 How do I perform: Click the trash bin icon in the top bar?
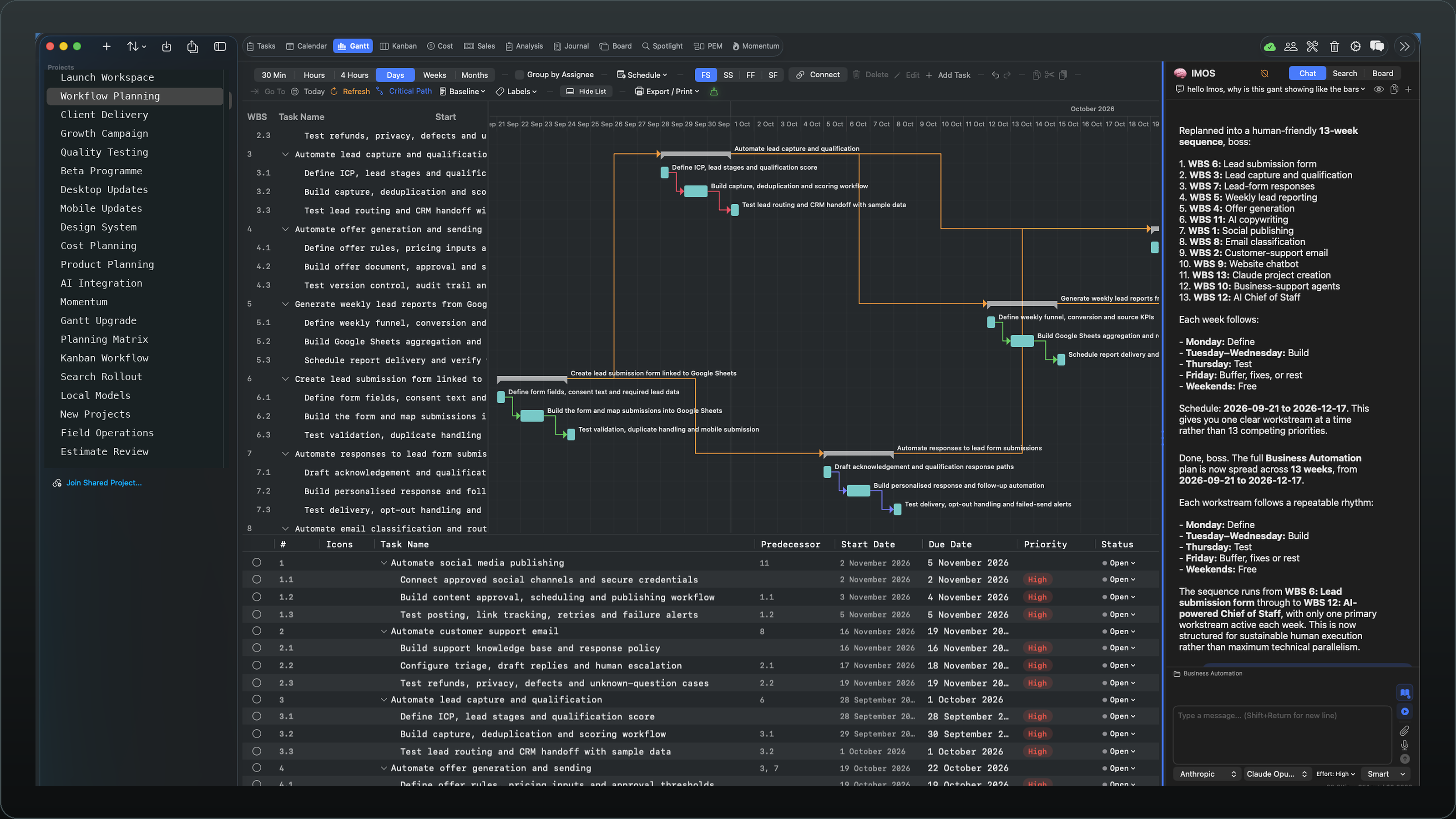[1334, 46]
